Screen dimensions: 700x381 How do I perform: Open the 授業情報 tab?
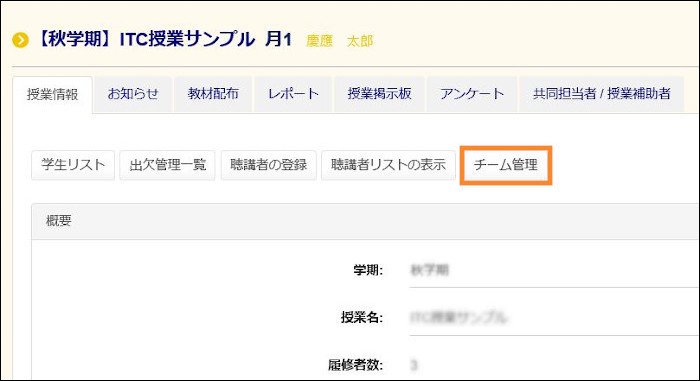coord(53,95)
